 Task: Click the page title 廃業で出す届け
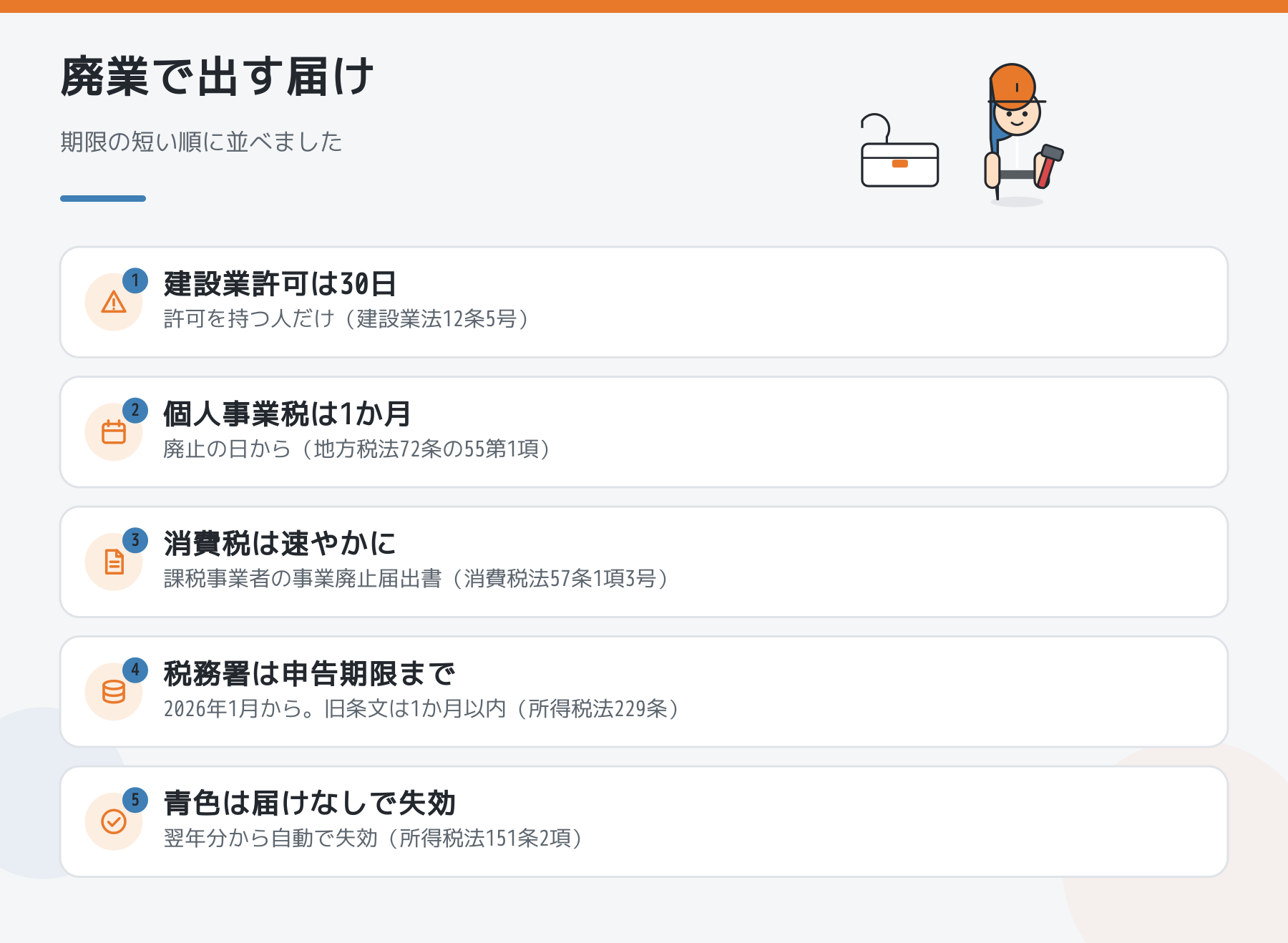coord(218,76)
